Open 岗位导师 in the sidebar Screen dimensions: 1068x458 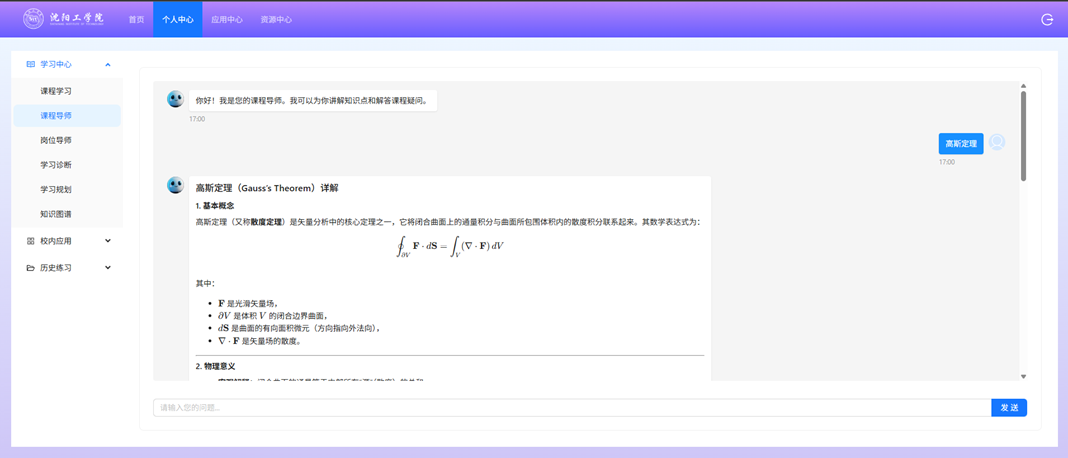pyautogui.click(x=56, y=140)
